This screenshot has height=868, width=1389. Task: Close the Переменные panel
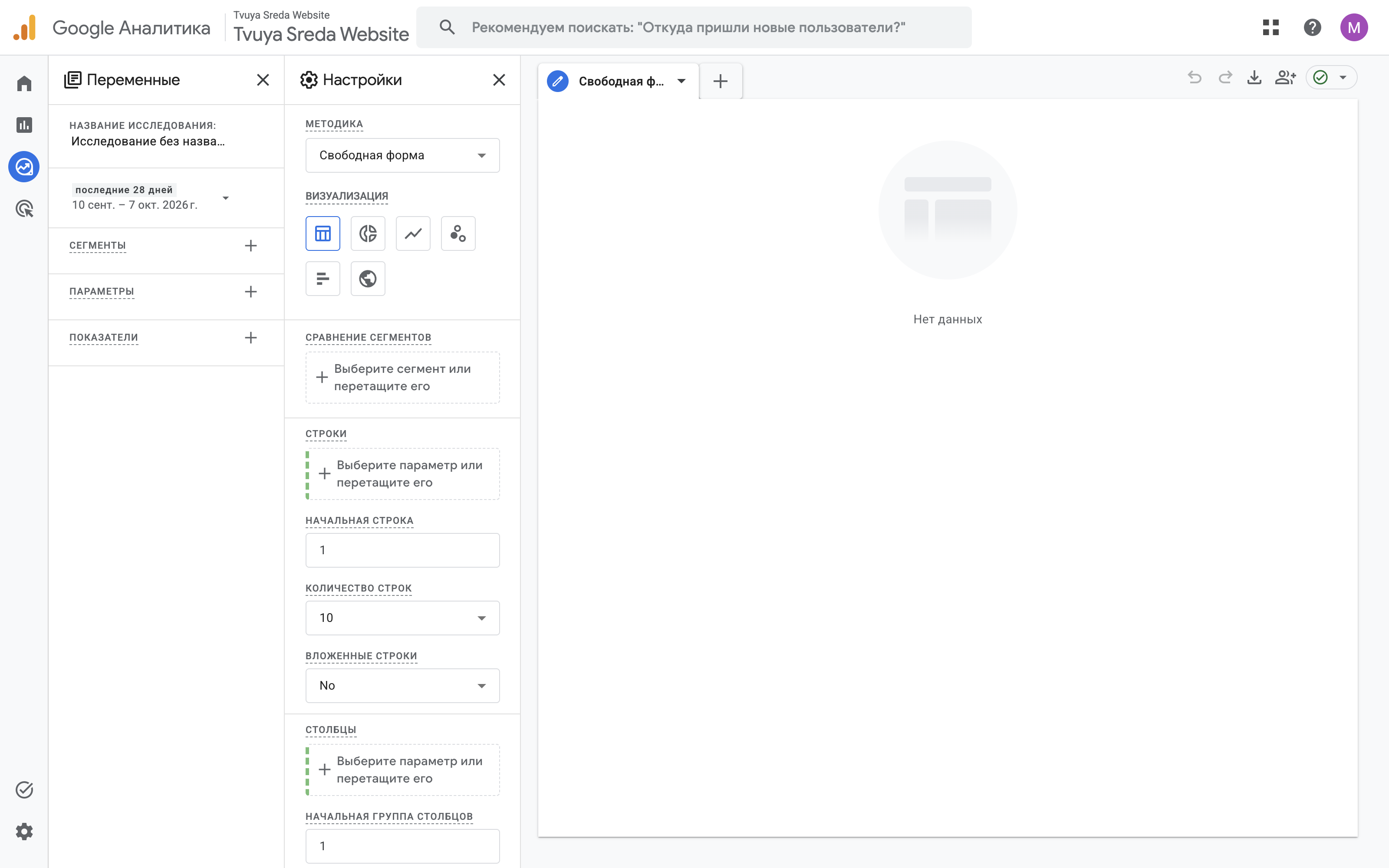pyautogui.click(x=263, y=80)
